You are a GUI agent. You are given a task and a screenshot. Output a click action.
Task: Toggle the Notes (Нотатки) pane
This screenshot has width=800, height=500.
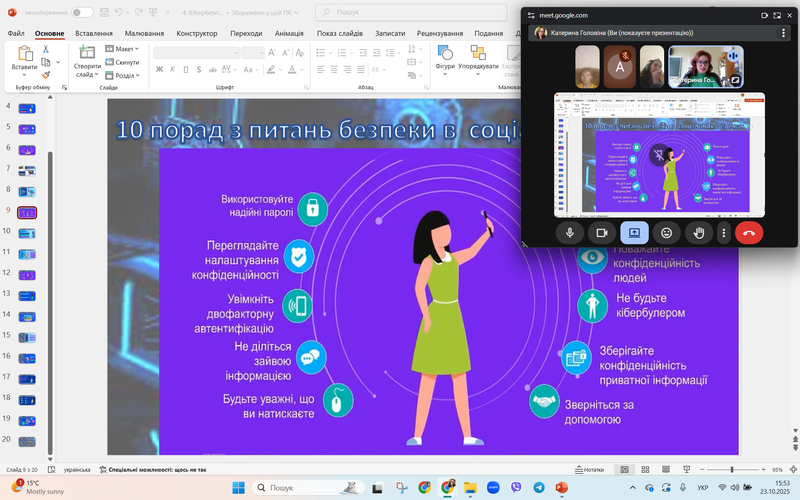tap(588, 469)
